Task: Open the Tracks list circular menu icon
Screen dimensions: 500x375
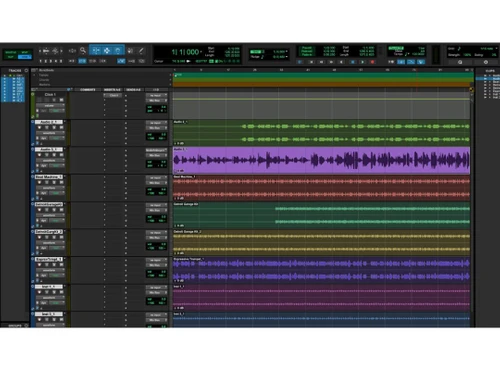Action: coord(26,70)
